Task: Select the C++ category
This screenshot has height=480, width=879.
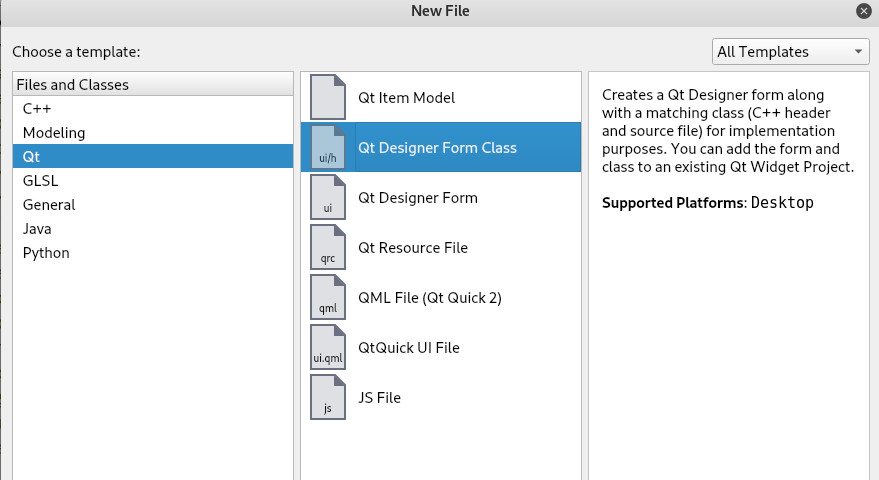Action: [153, 108]
